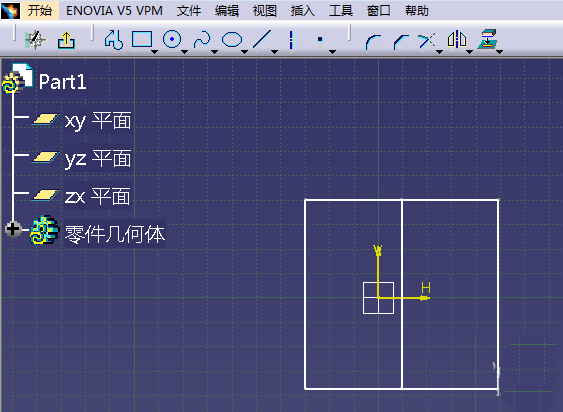The height and width of the screenshot is (412, 563).
Task: Select the bottom edge of the large rectangle
Action: tap(401, 389)
